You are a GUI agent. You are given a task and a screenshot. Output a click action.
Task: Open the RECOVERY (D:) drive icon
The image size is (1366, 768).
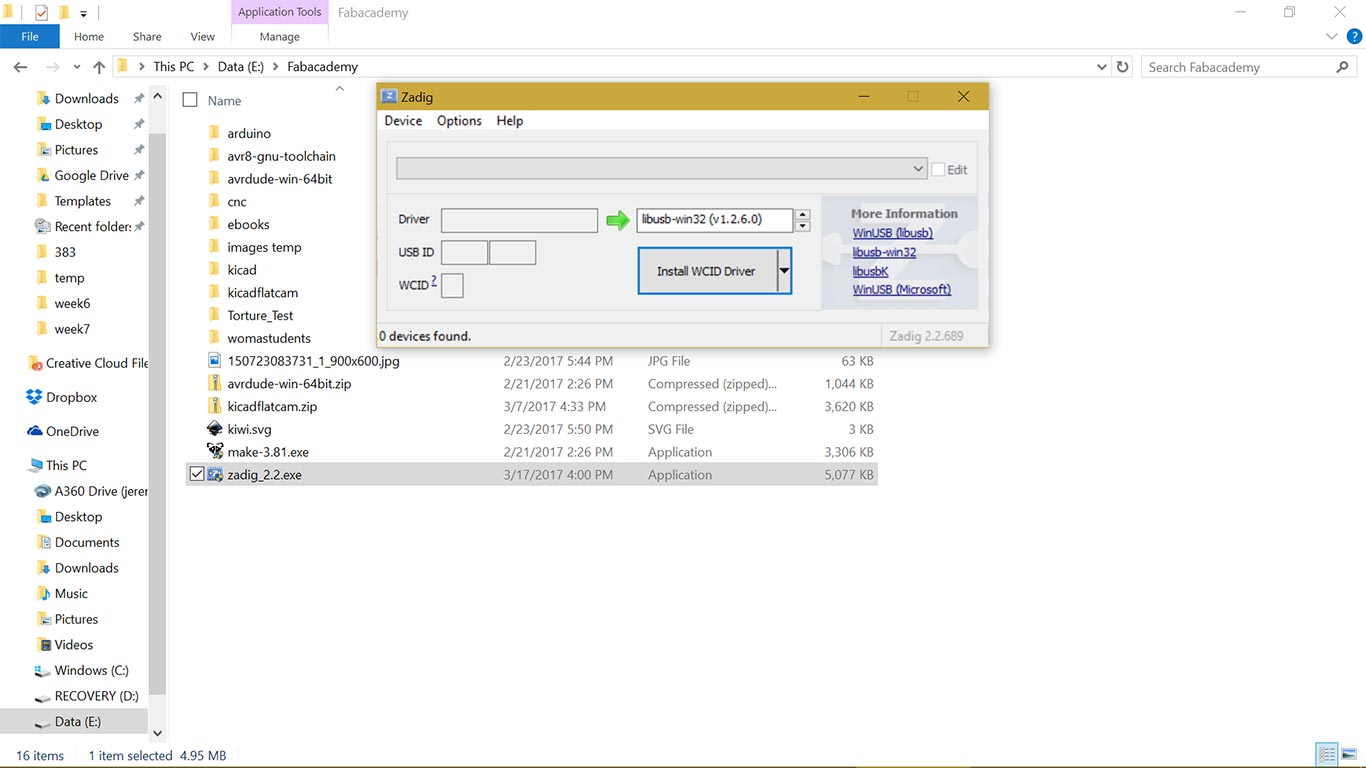(42, 697)
